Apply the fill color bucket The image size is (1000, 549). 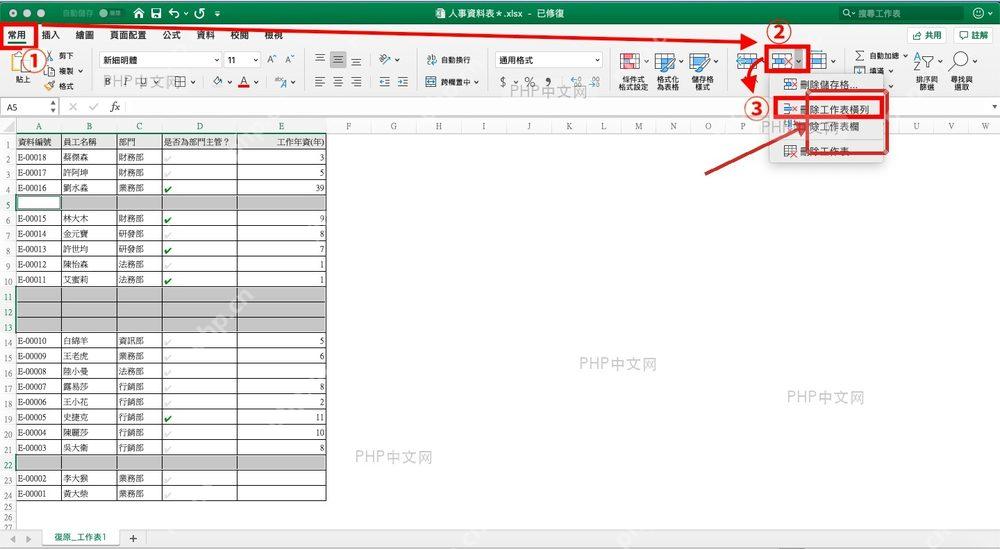pyautogui.click(x=218, y=82)
